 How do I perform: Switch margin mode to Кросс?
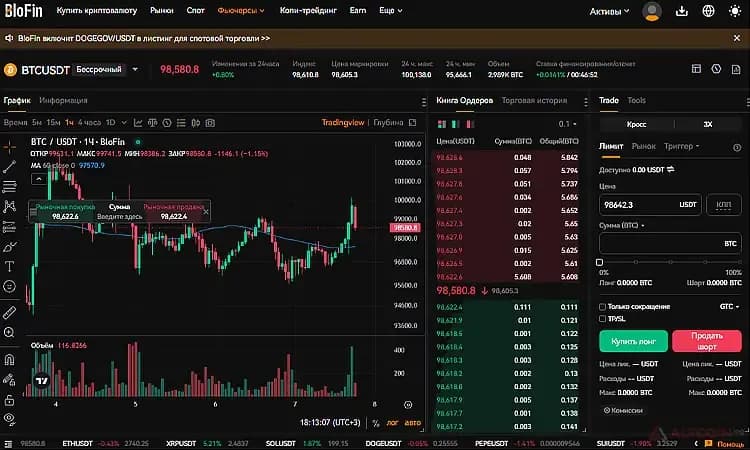click(636, 124)
